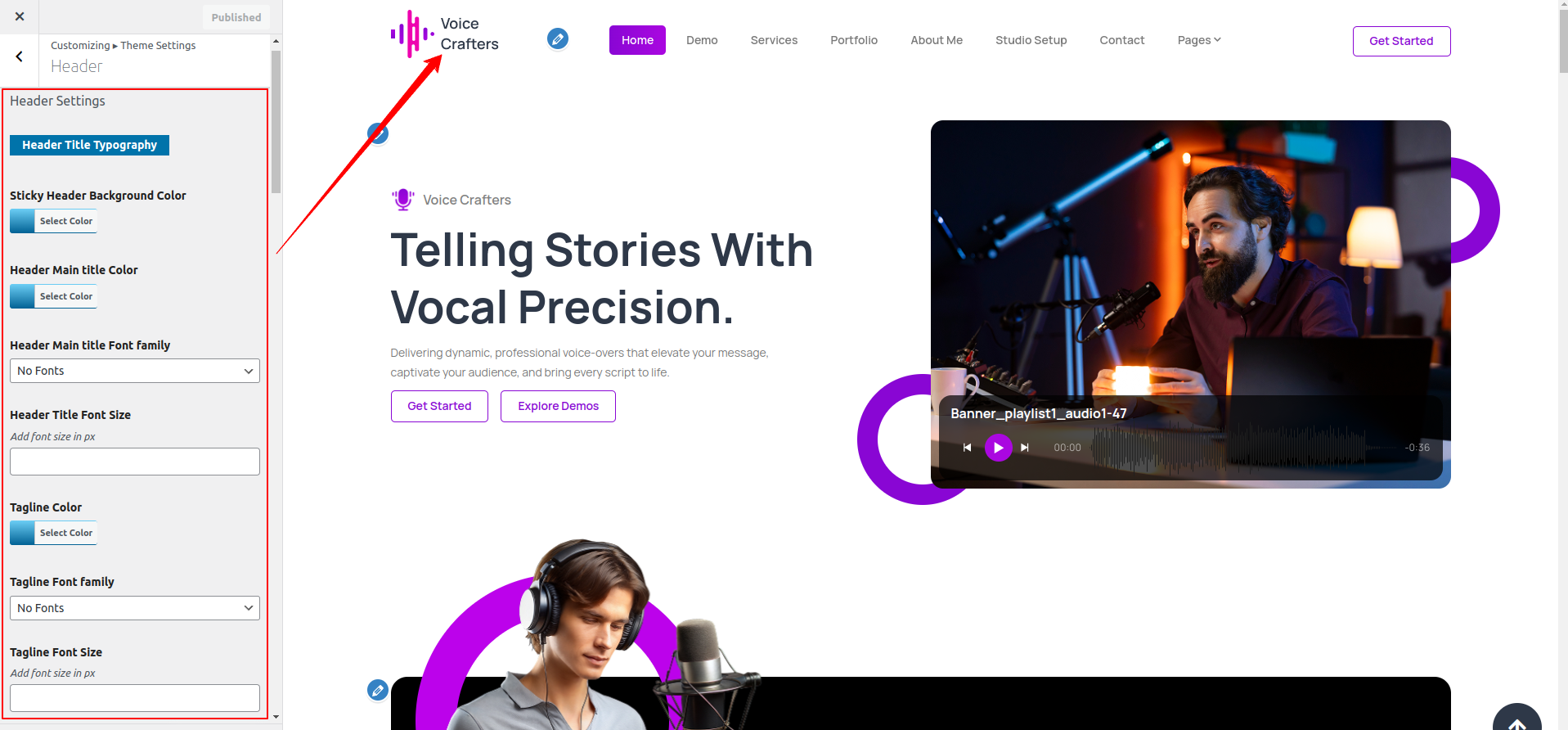Open the Header Main title Font family dropdown

pos(135,371)
